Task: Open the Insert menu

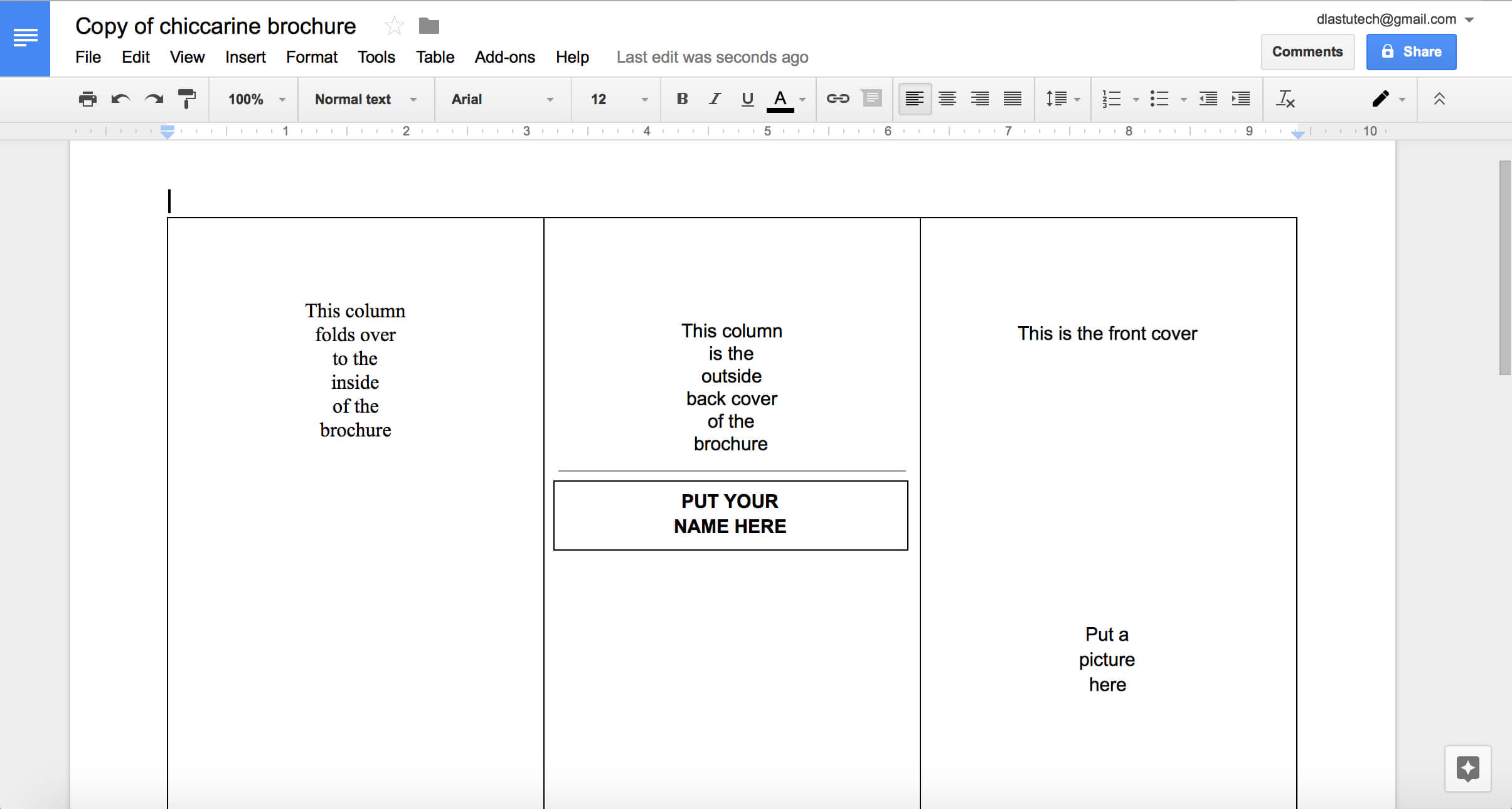Action: pyautogui.click(x=243, y=56)
